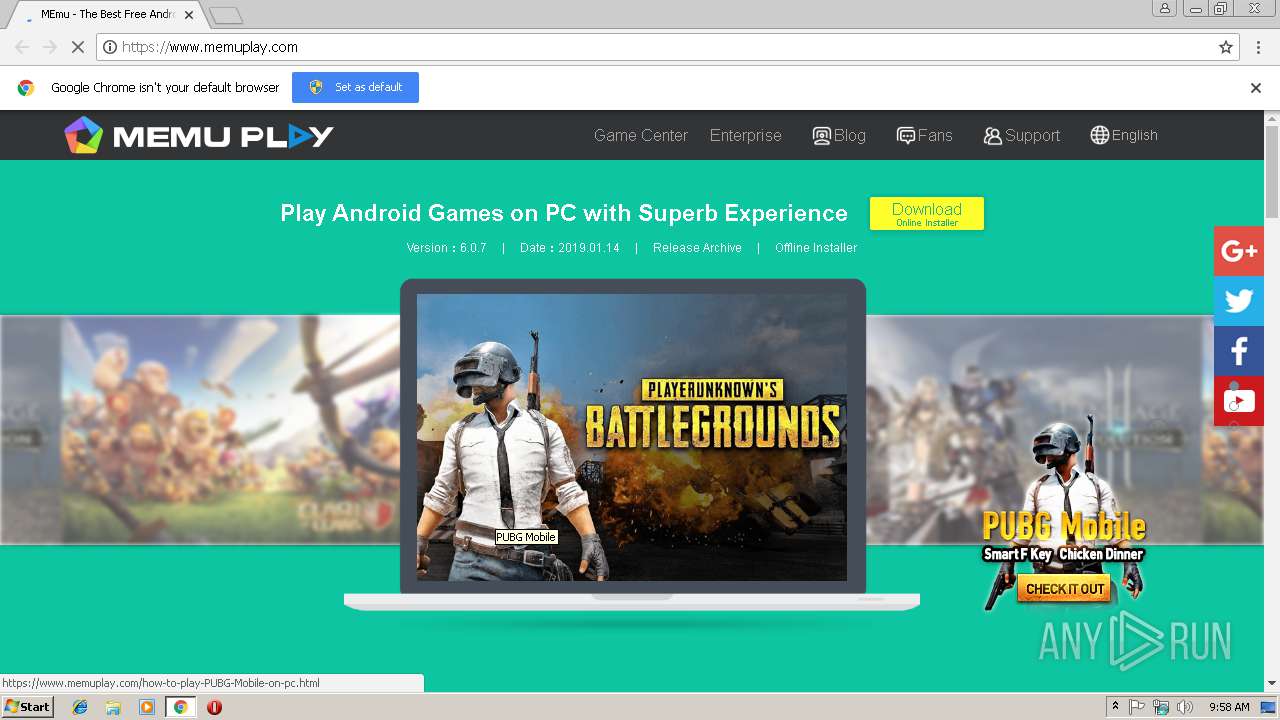Viewport: 1280px width, 720px height.
Task: Go to the Blog page
Action: 839,135
